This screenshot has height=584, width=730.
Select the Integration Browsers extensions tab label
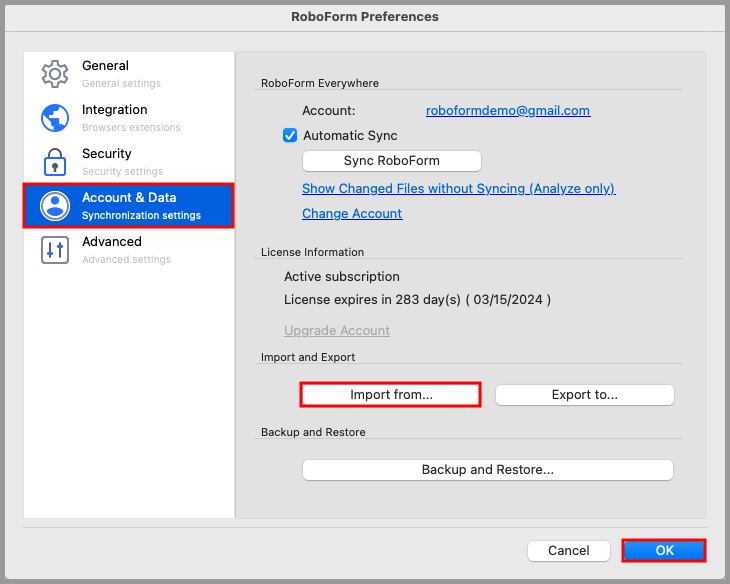click(x=114, y=110)
